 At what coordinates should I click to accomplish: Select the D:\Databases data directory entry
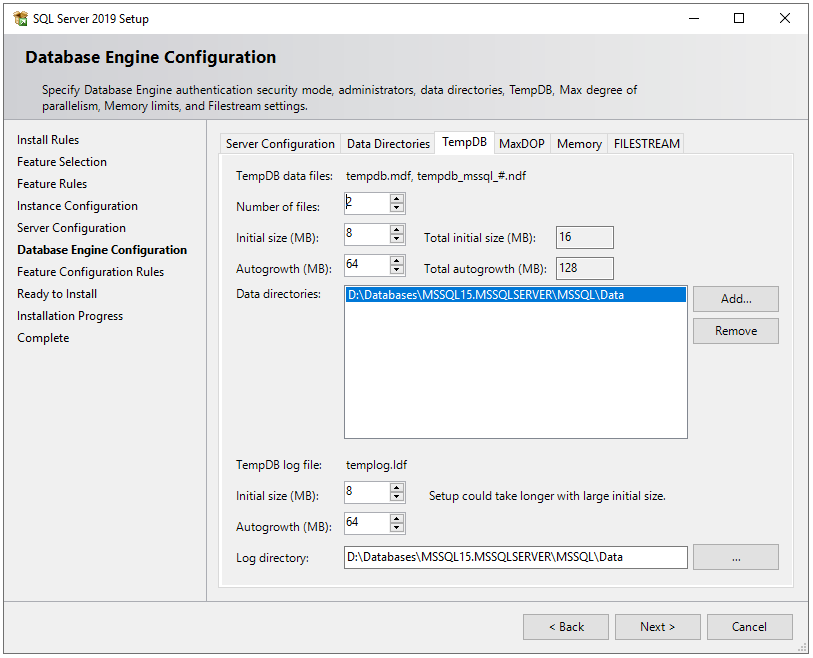coord(515,295)
